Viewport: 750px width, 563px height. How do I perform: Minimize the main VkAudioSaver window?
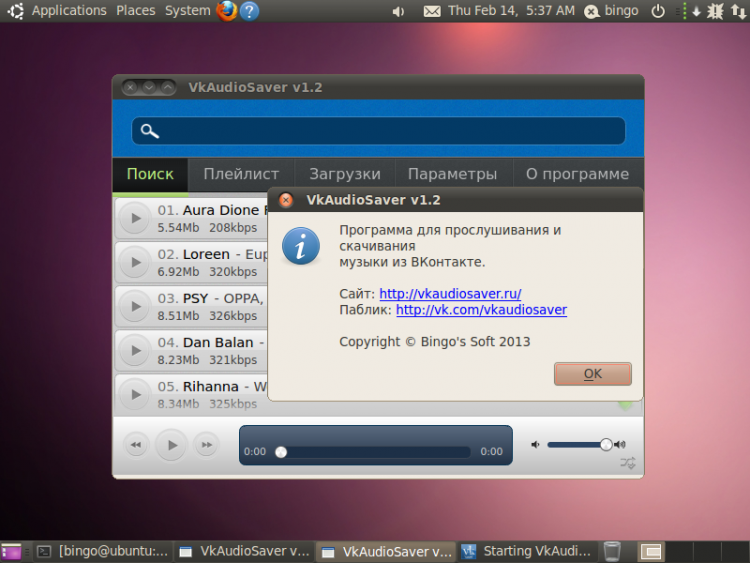tap(149, 87)
